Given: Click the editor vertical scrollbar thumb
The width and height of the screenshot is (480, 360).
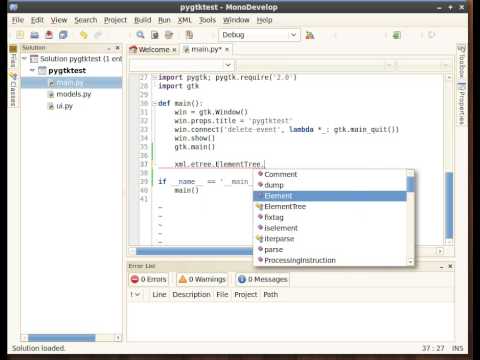Looking at the screenshot, I should pyautogui.click(x=449, y=205).
